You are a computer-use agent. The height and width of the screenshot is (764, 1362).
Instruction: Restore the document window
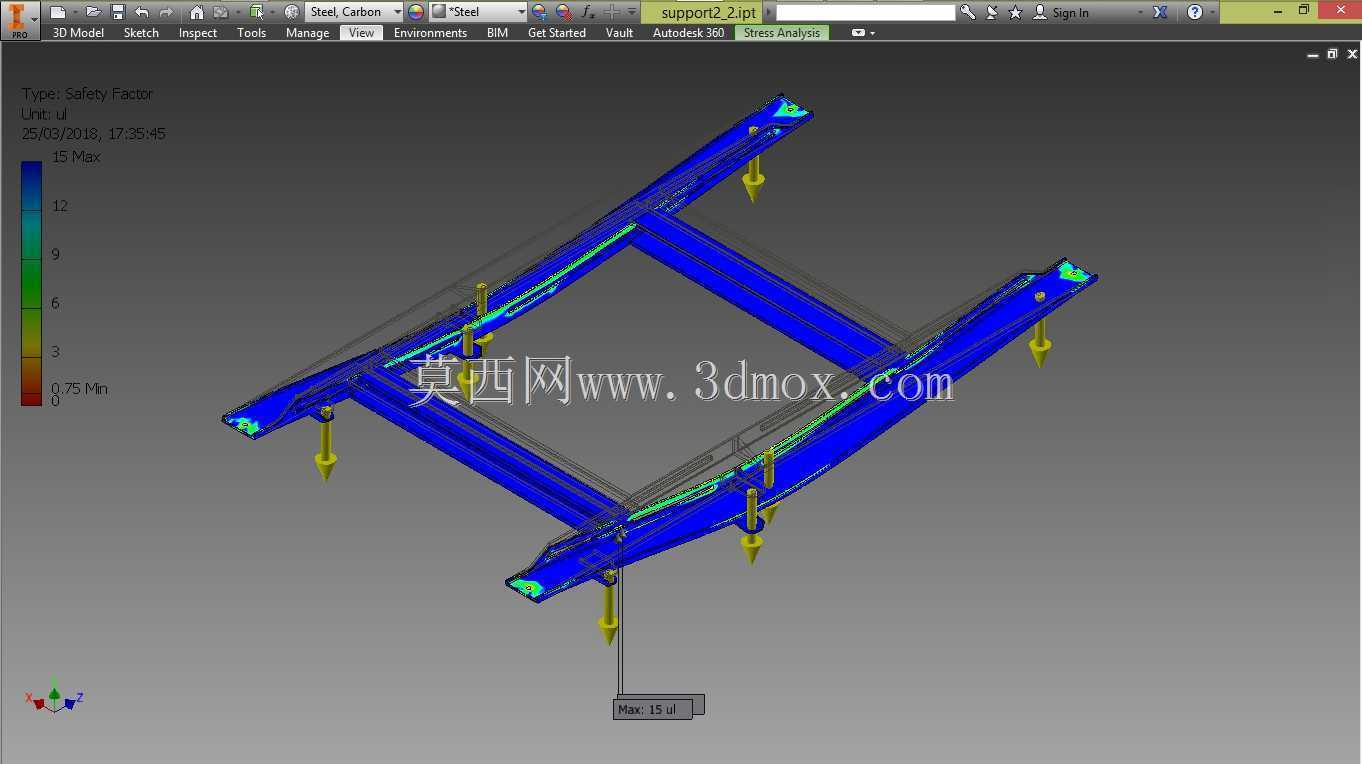(x=1332, y=54)
